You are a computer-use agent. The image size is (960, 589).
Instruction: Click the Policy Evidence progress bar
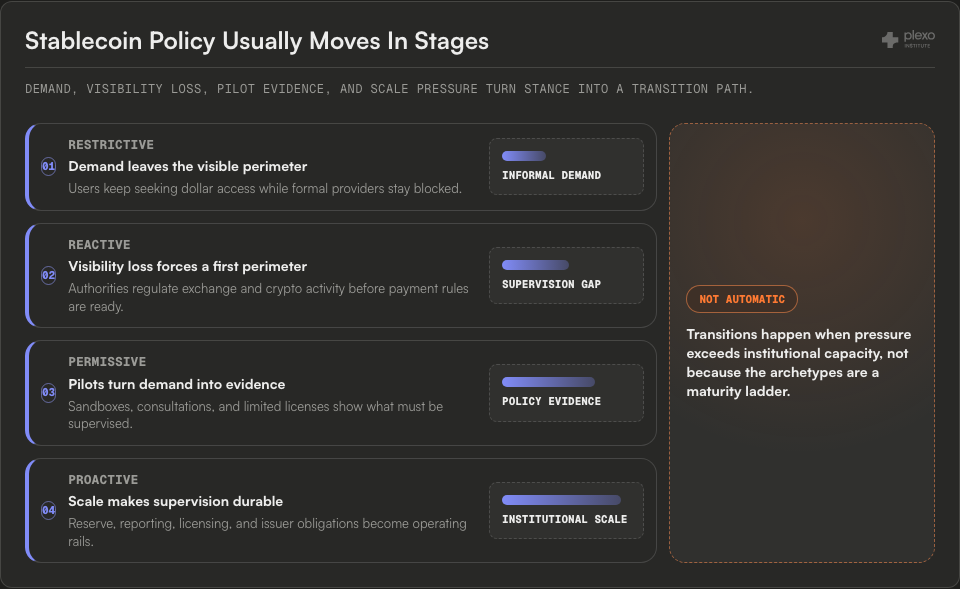click(x=548, y=382)
